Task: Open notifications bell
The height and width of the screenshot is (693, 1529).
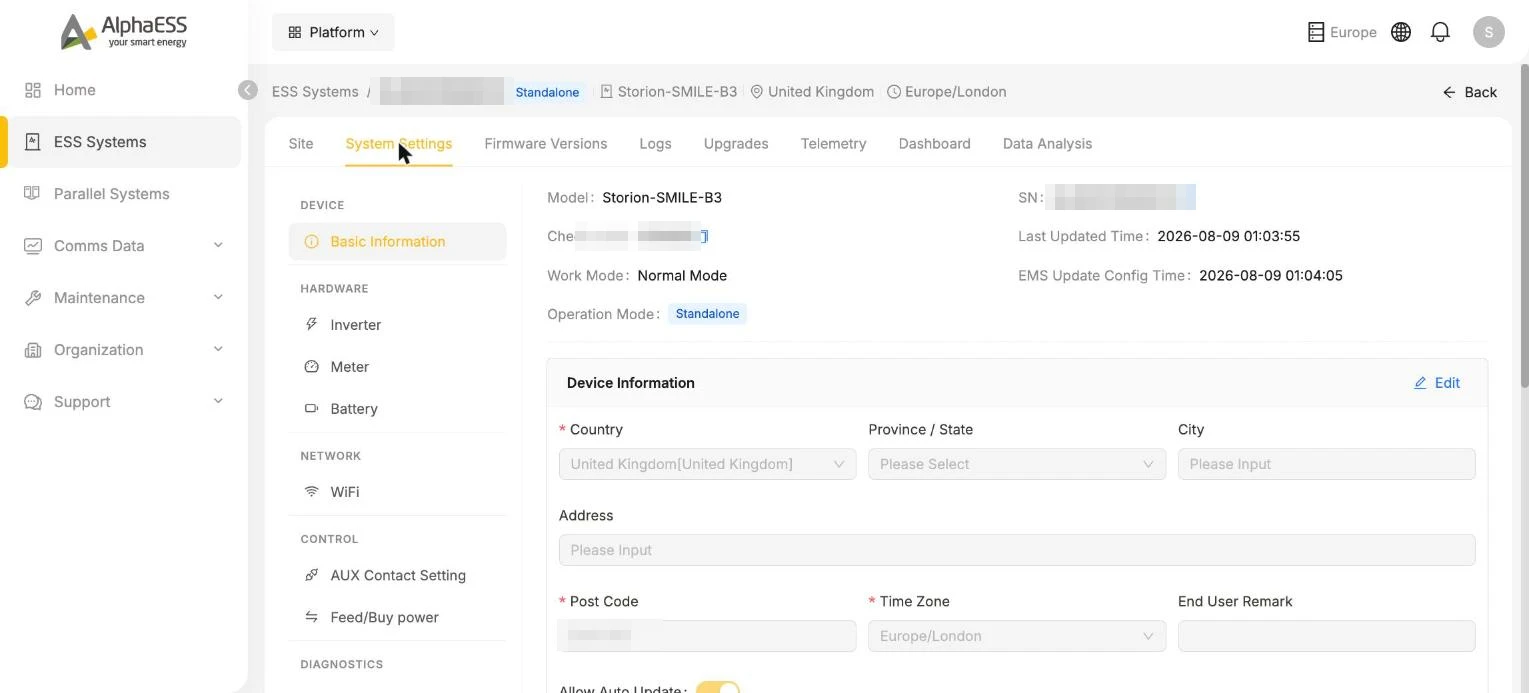Action: click(x=1440, y=32)
